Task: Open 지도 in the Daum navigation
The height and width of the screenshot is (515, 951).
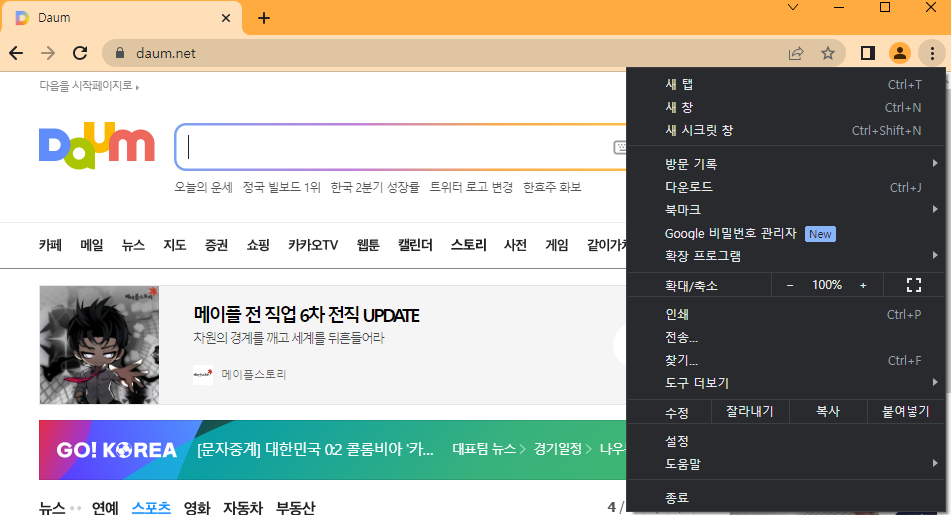Action: tap(175, 245)
